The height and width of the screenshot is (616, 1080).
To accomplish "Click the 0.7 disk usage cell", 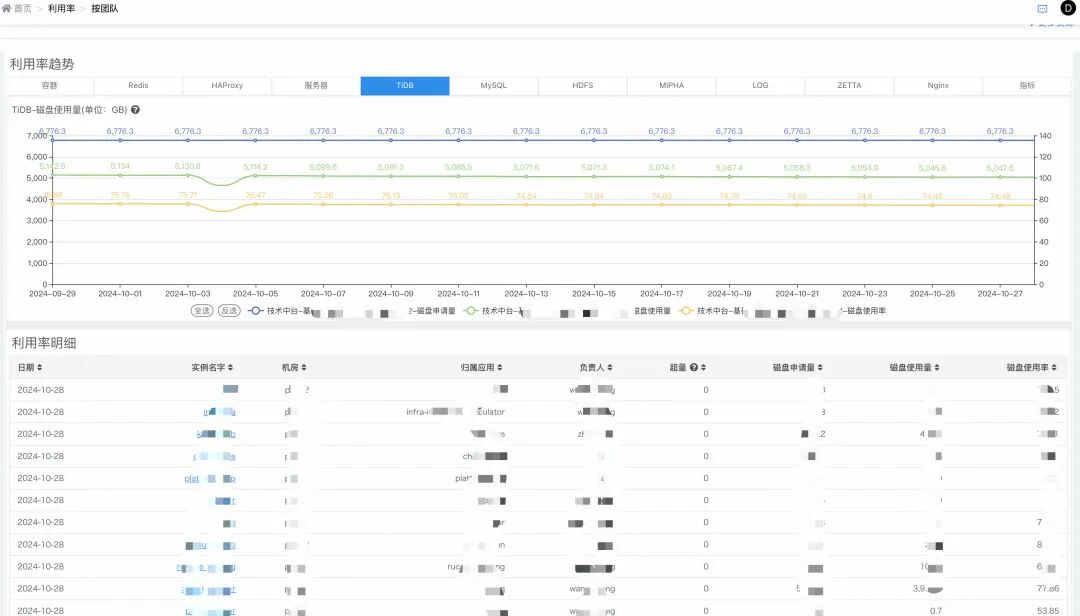I will pyautogui.click(x=936, y=610).
